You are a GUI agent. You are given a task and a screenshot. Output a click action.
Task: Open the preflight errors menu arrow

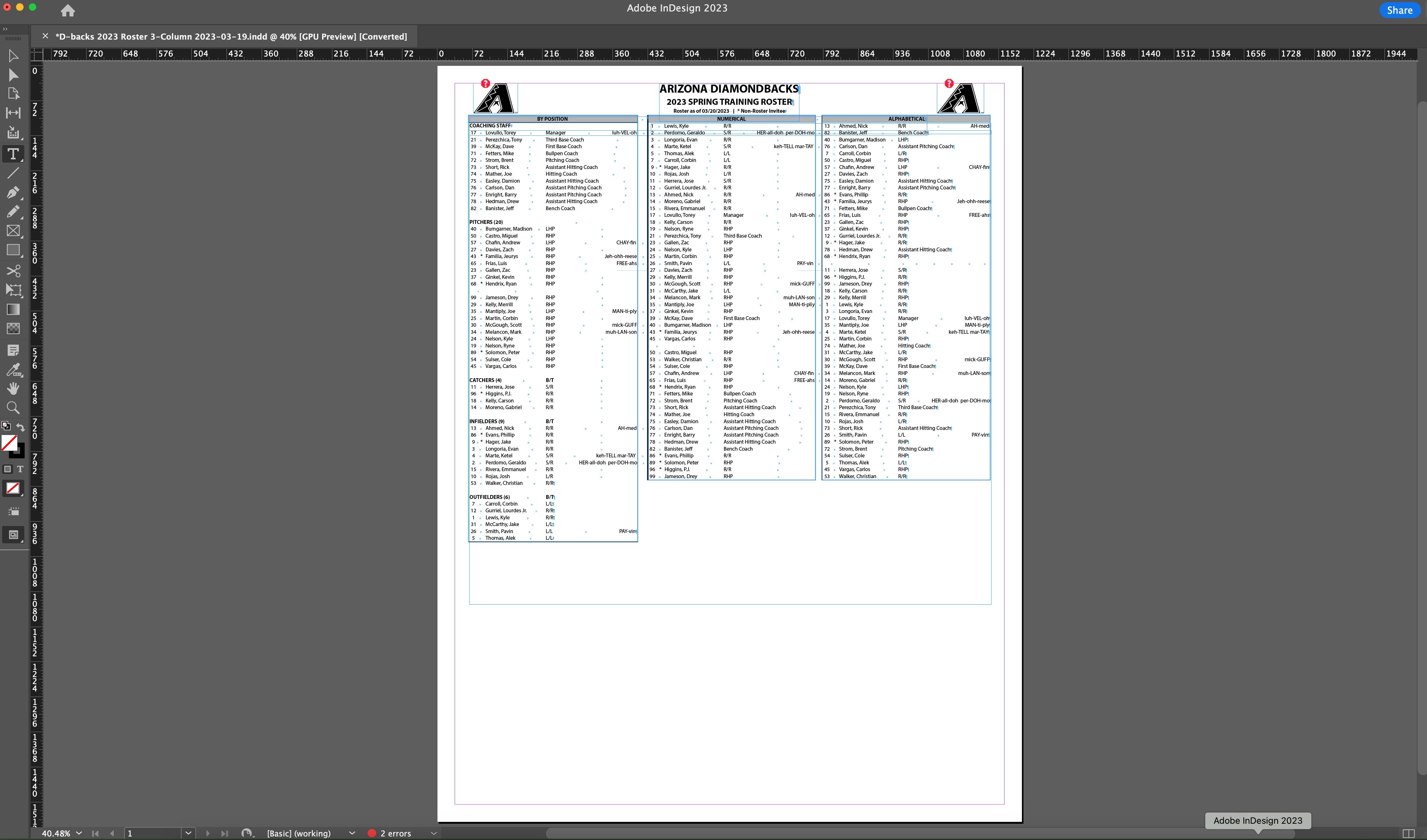tap(434, 833)
